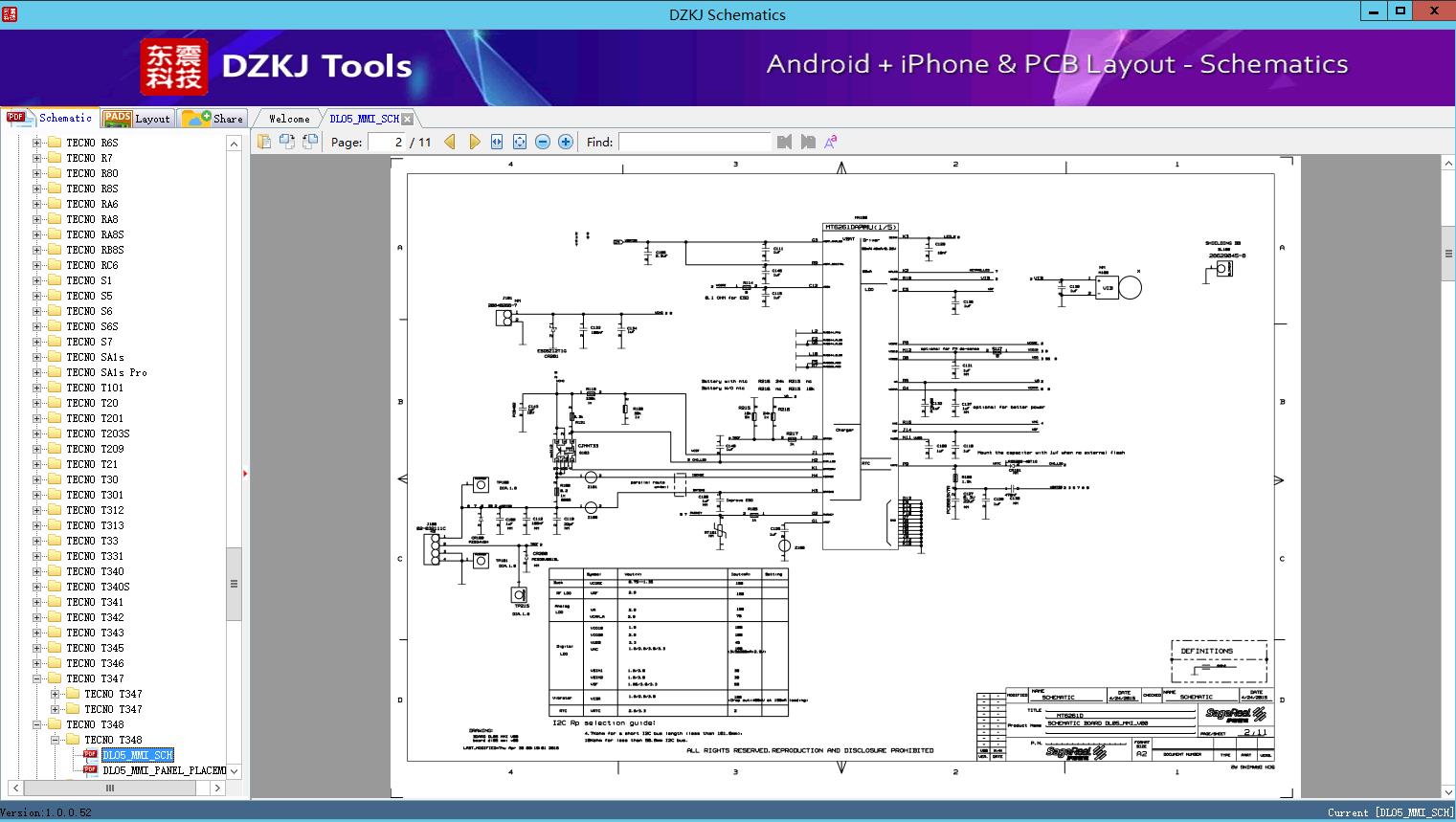Click the fit-to-page icon

point(520,142)
